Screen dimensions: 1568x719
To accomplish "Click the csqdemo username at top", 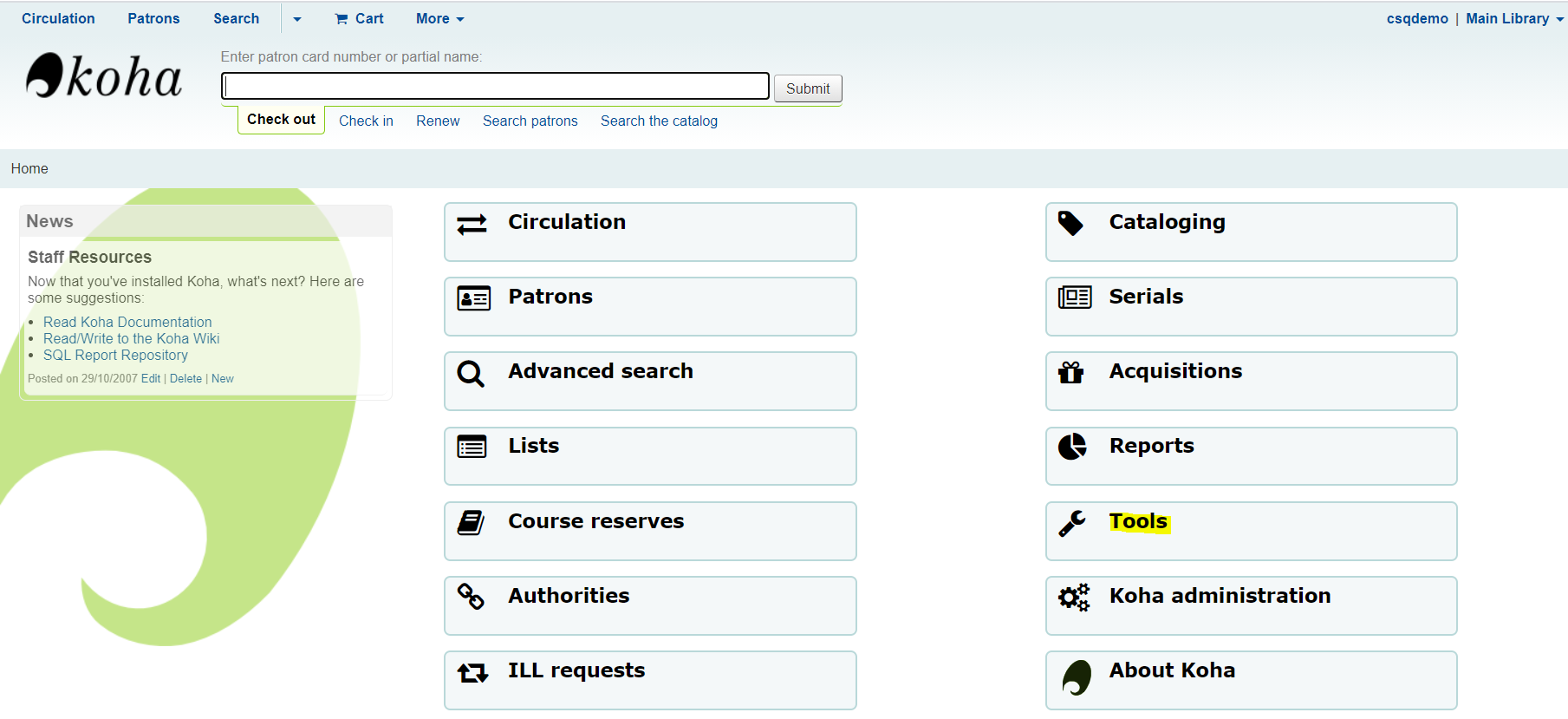I will pos(1417,19).
